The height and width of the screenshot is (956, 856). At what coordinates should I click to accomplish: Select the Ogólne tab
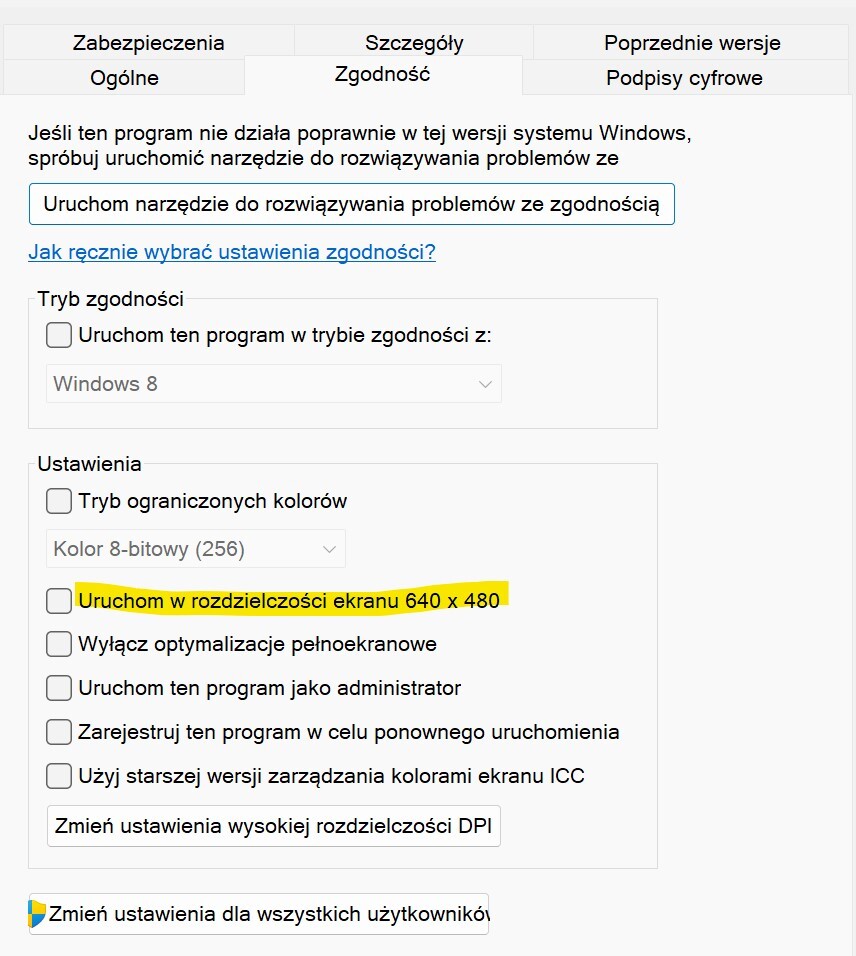click(124, 78)
